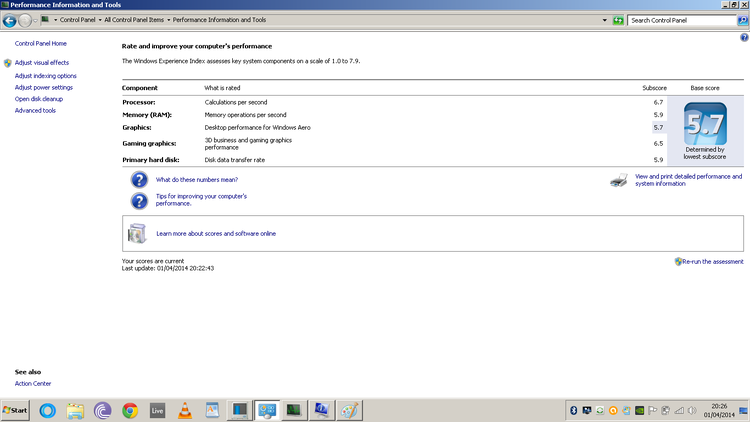Open the blue Help question mark icon
Image resolution: width=750 pixels, height=422 pixels.
(744, 37)
